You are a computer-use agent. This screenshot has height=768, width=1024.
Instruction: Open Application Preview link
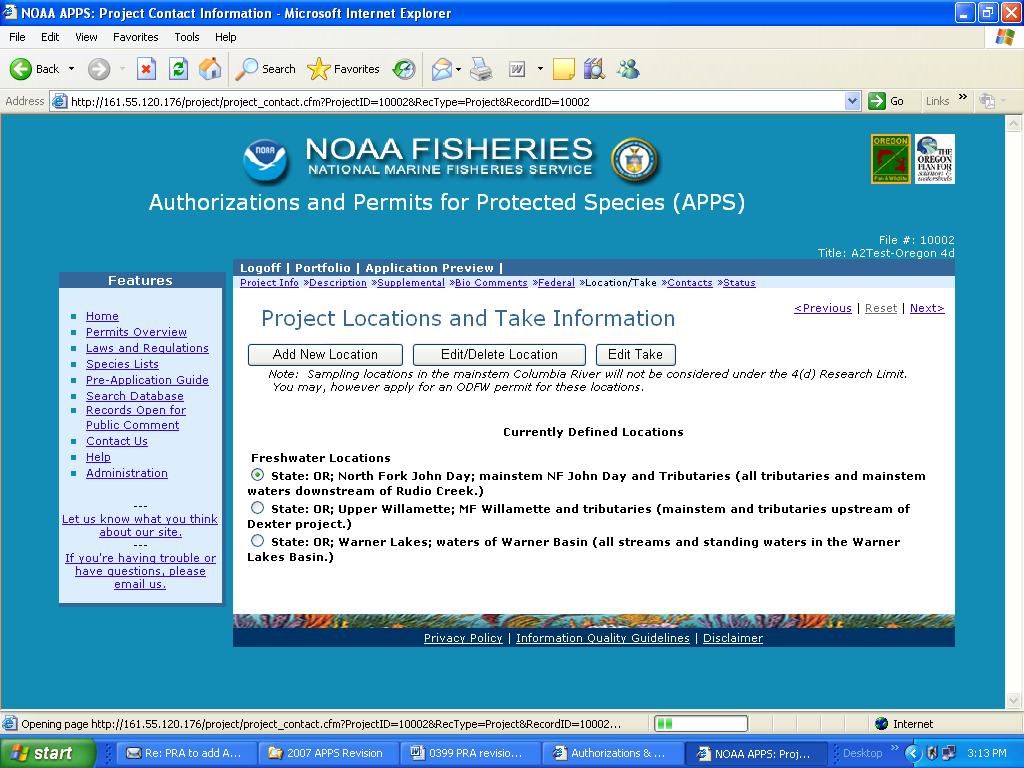[429, 268]
